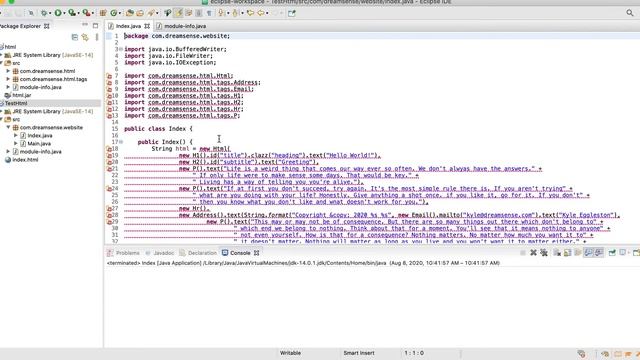Toggle block selection mode
The height and width of the screenshot is (360, 640).
click(199, 13)
